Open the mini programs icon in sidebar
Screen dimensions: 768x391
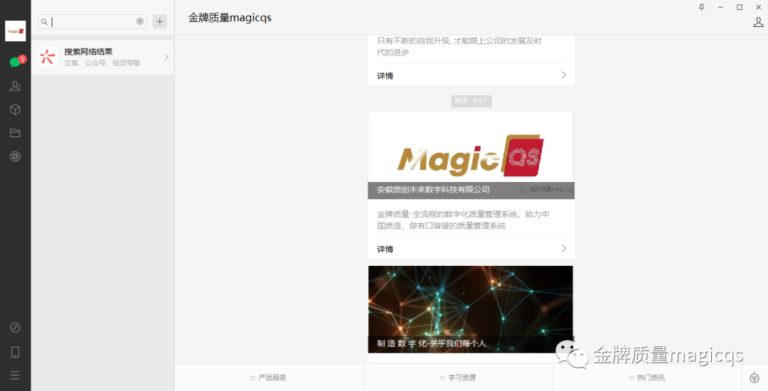click(x=15, y=328)
